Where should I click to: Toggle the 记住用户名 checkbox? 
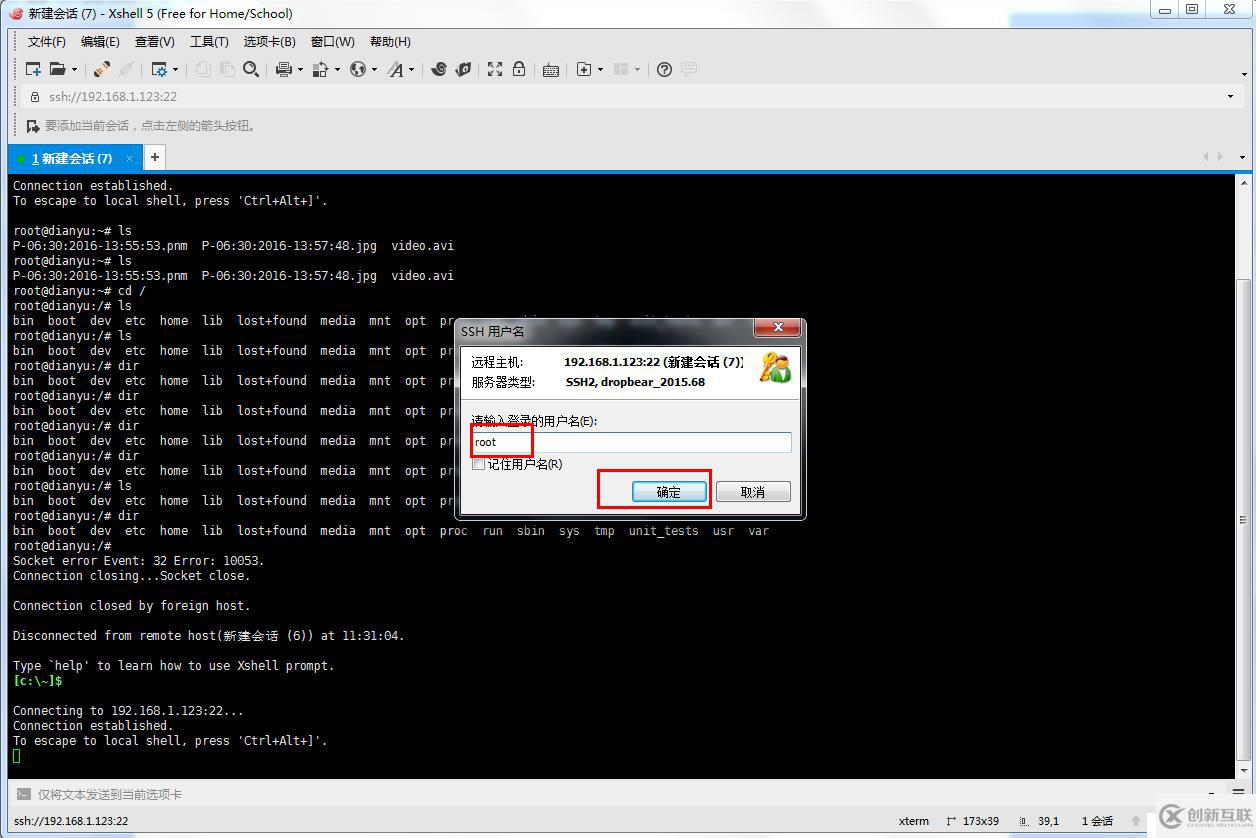click(x=478, y=464)
